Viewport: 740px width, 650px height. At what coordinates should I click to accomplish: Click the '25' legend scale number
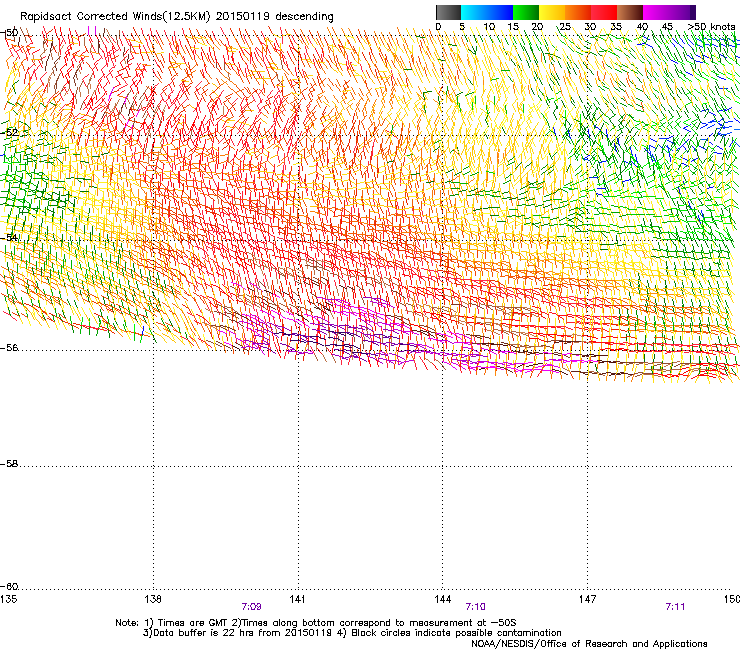tap(565, 27)
